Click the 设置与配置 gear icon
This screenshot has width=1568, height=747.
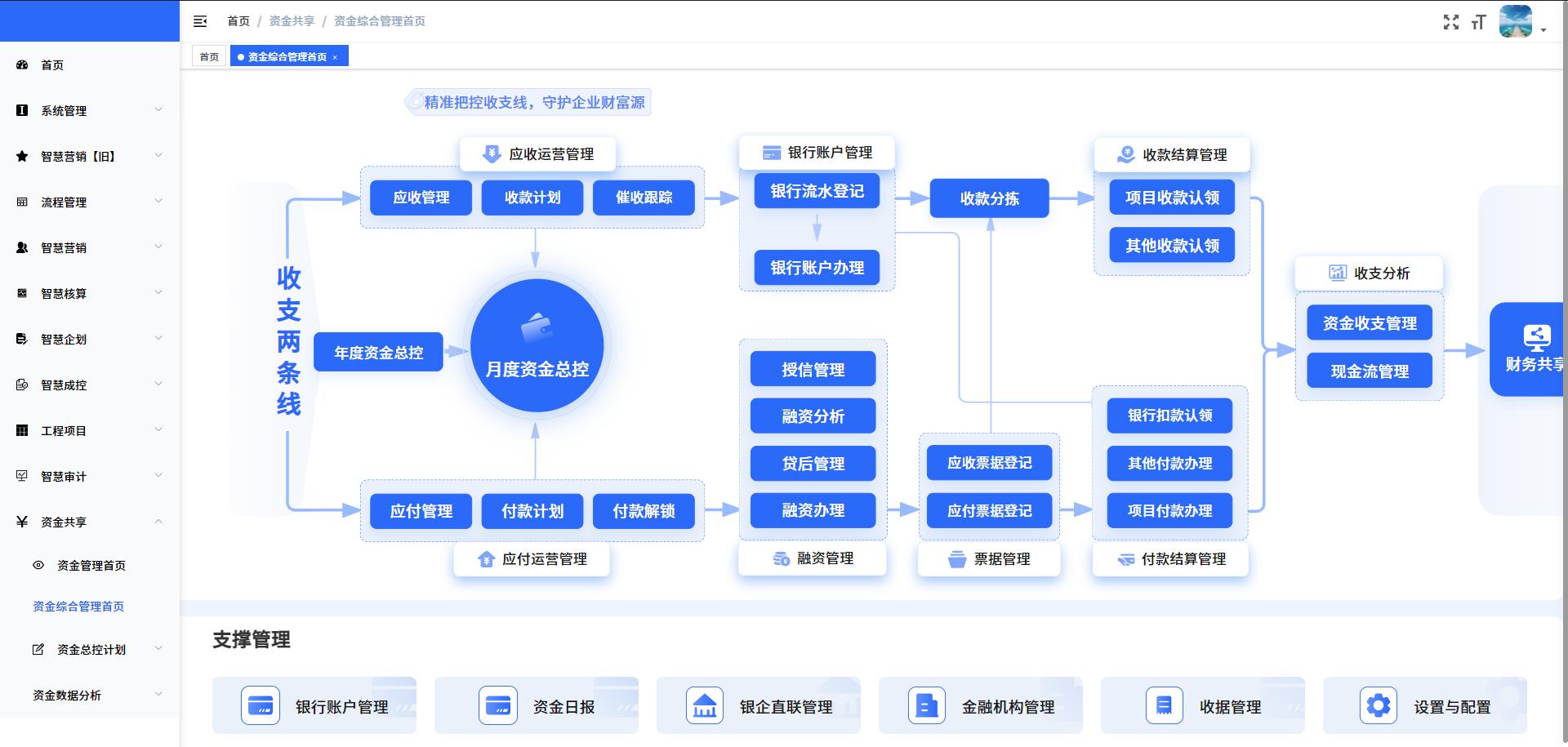click(1378, 705)
